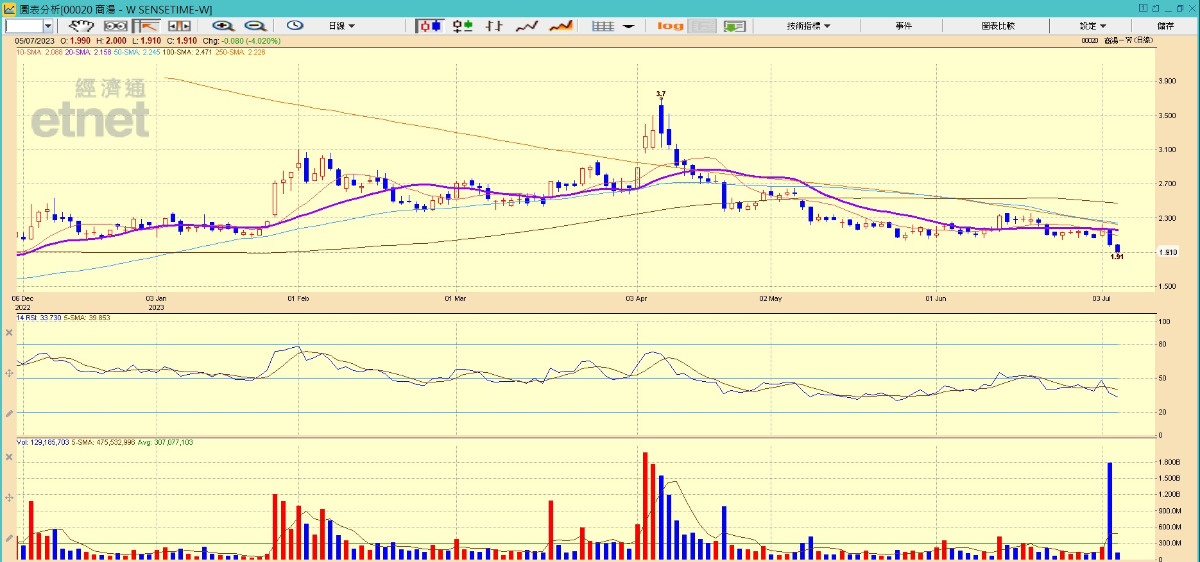Click the zoom out magnifier icon
Viewport: 1200px width, 562px height.
(255, 25)
